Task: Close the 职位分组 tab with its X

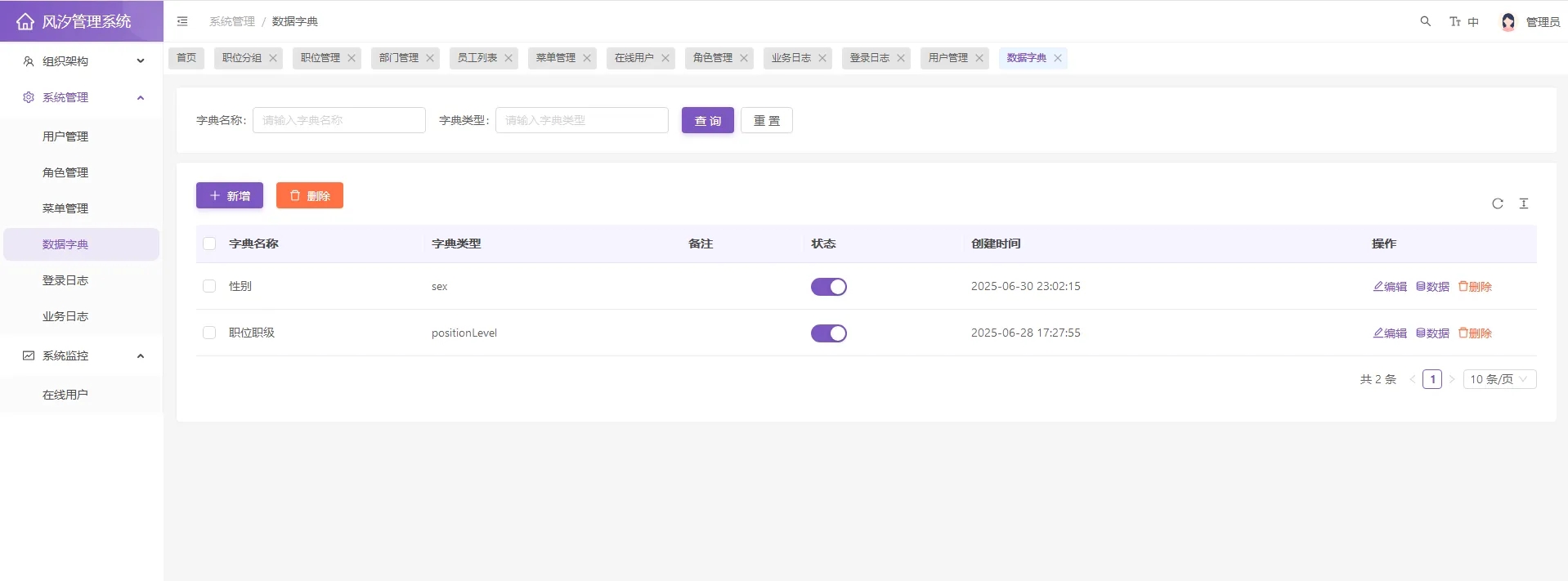Action: click(273, 58)
